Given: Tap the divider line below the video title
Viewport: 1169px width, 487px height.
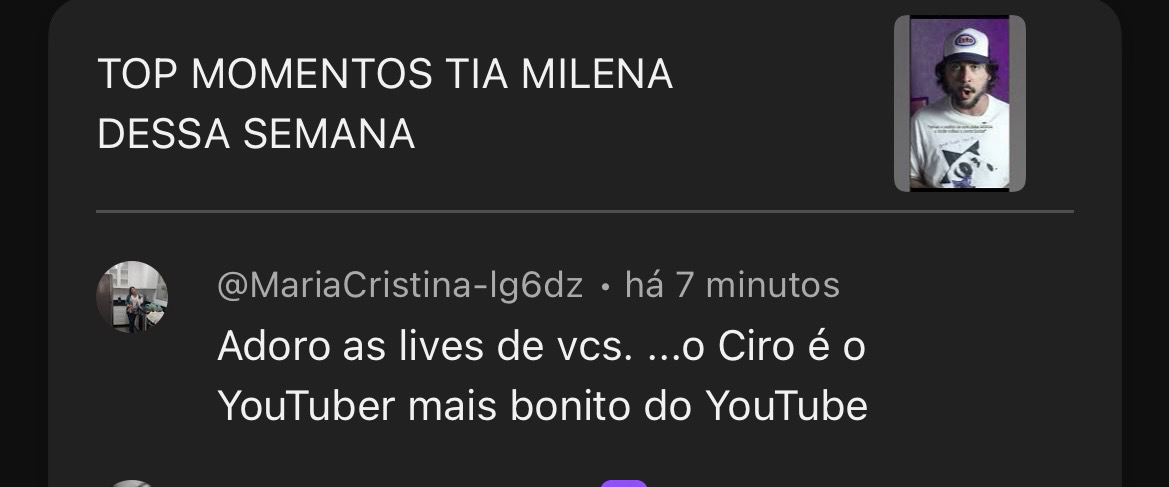Looking at the screenshot, I should tap(584, 212).
